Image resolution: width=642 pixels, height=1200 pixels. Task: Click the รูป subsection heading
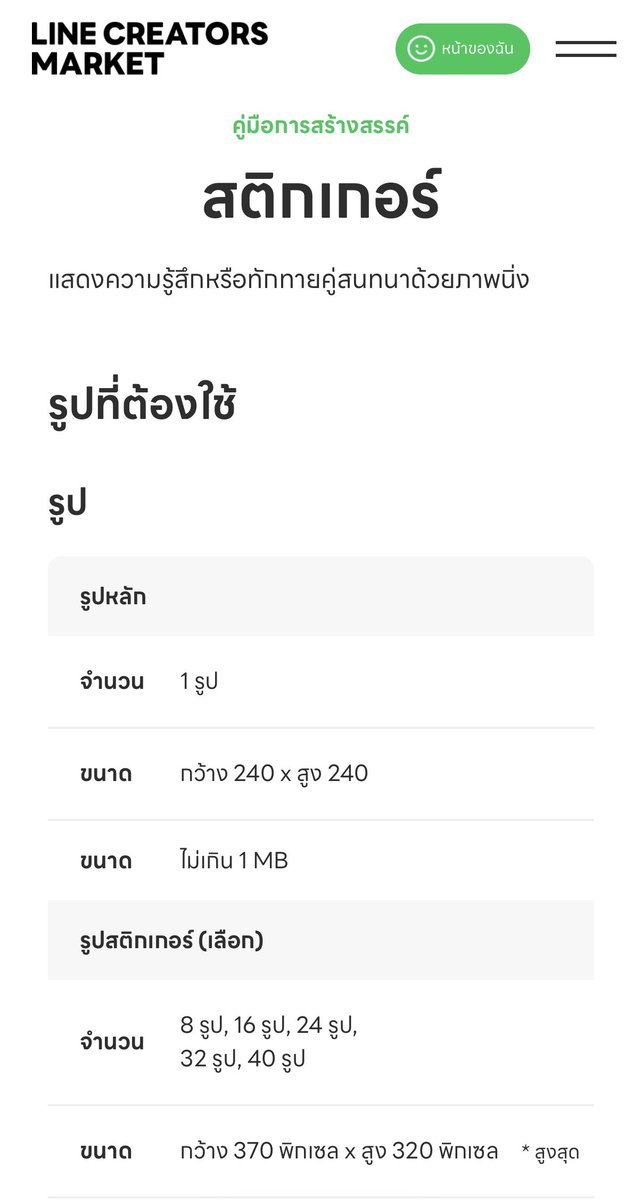(x=67, y=502)
